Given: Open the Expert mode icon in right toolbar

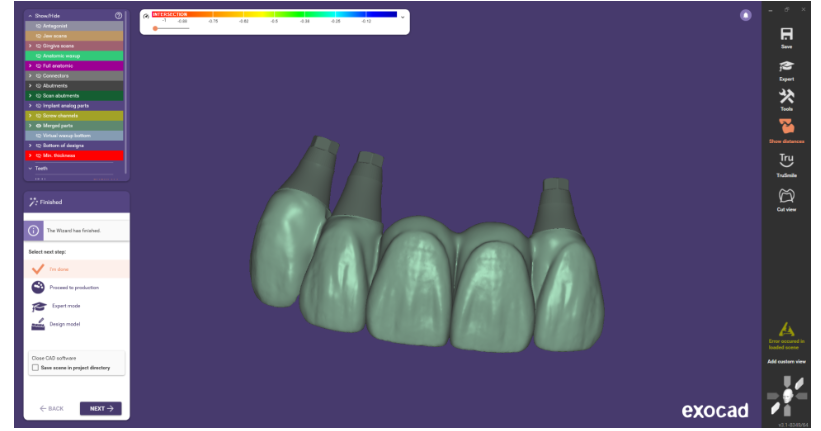Looking at the screenshot, I should (786, 66).
